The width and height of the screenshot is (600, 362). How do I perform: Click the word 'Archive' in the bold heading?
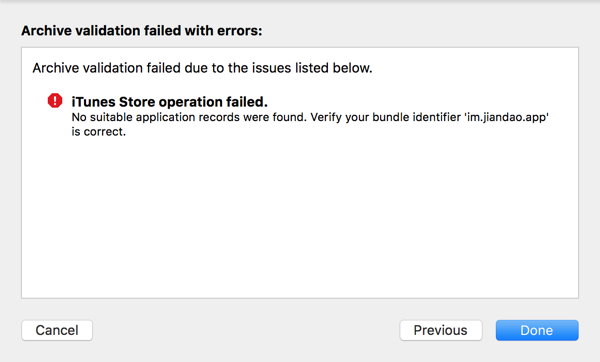click(x=46, y=31)
